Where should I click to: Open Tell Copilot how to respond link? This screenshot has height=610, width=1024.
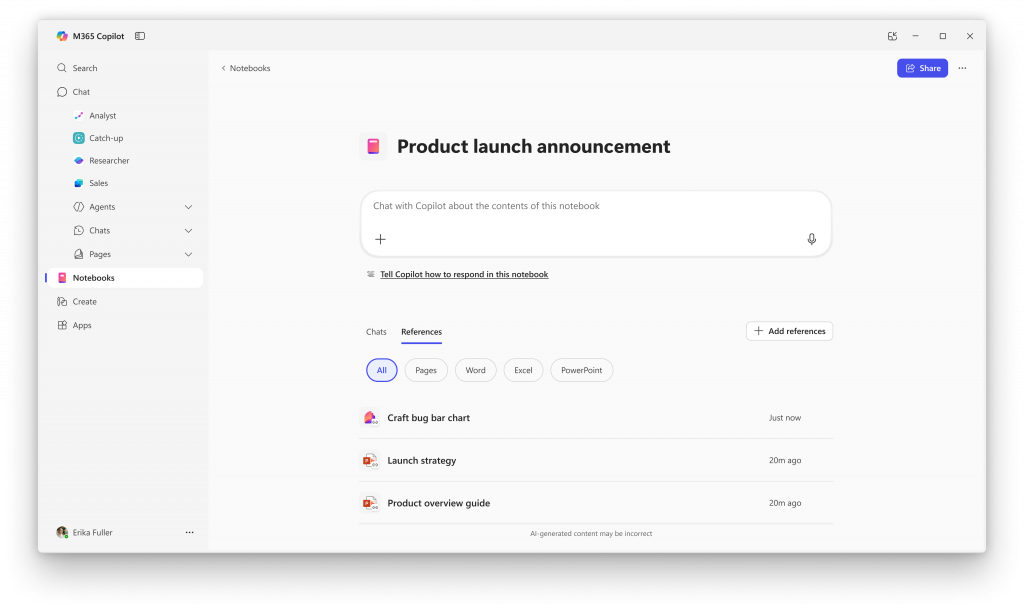pyautogui.click(x=464, y=274)
